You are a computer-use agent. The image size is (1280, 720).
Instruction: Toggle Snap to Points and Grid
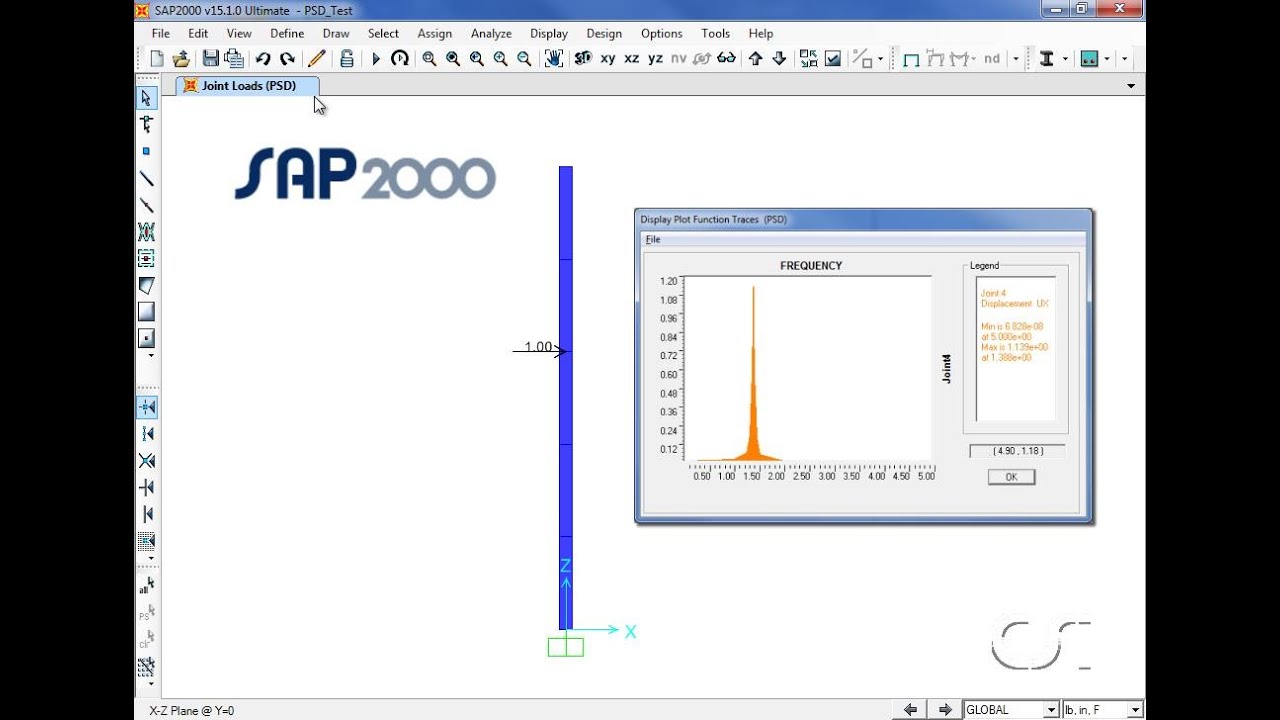coord(146,407)
